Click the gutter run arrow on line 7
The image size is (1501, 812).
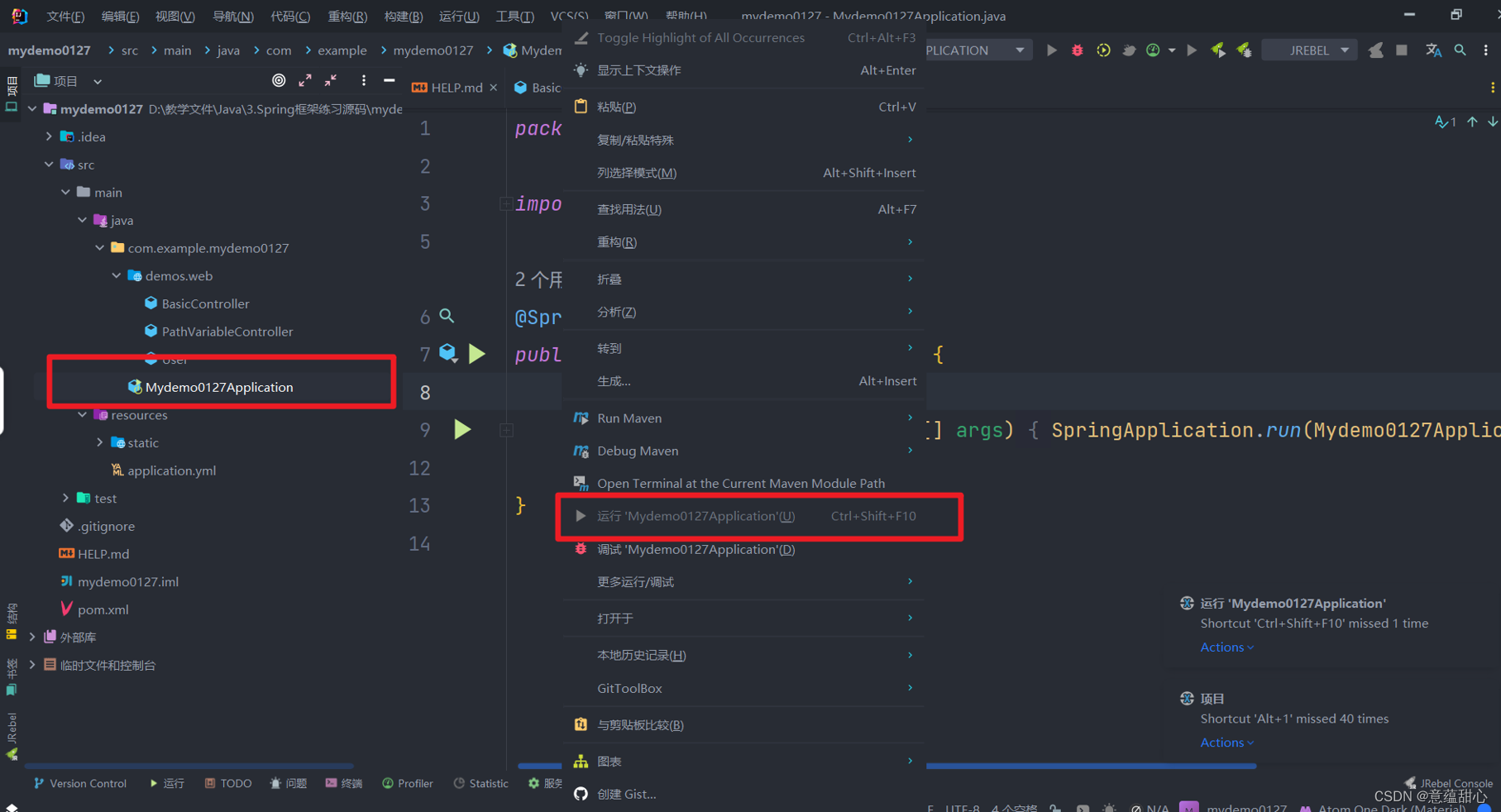coord(477,354)
